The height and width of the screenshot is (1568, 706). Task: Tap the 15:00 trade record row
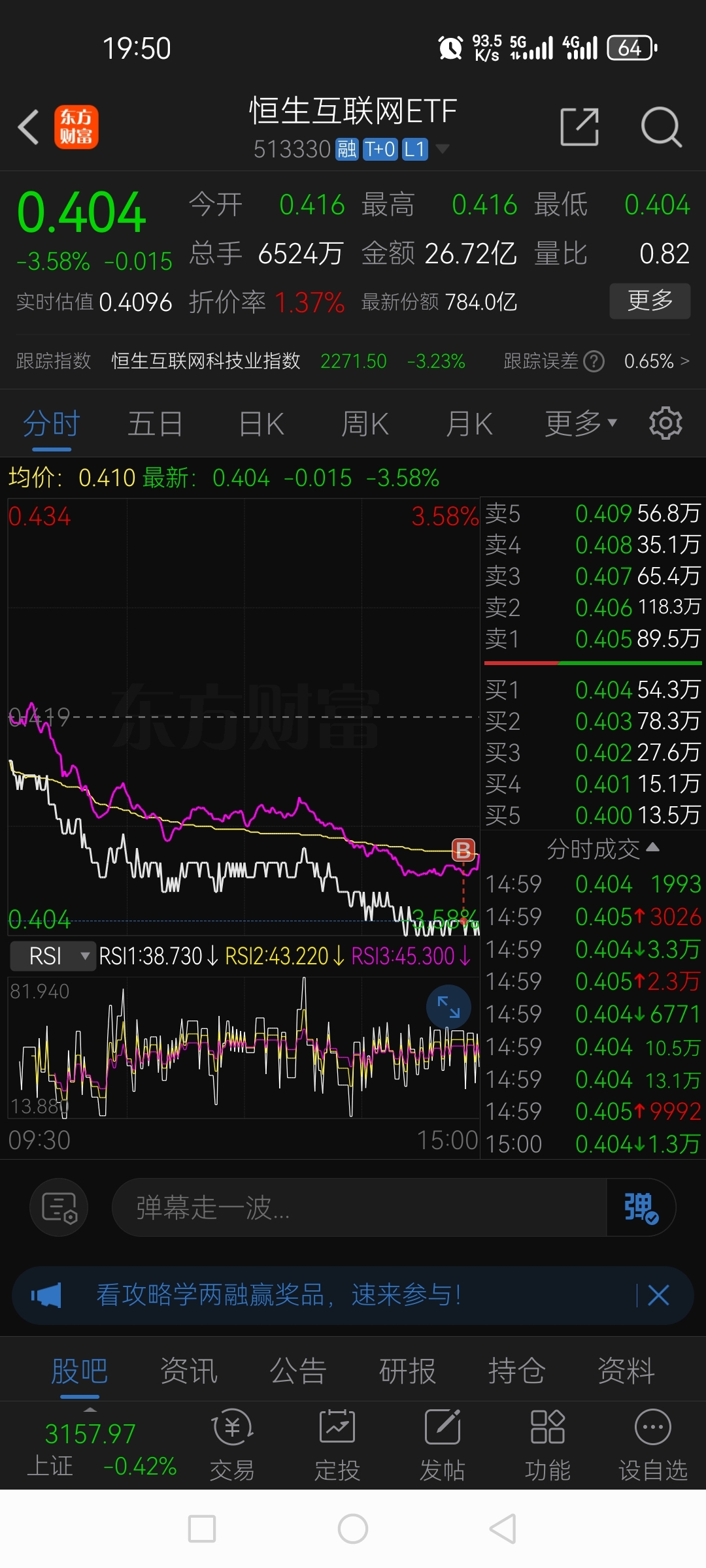point(593,1144)
